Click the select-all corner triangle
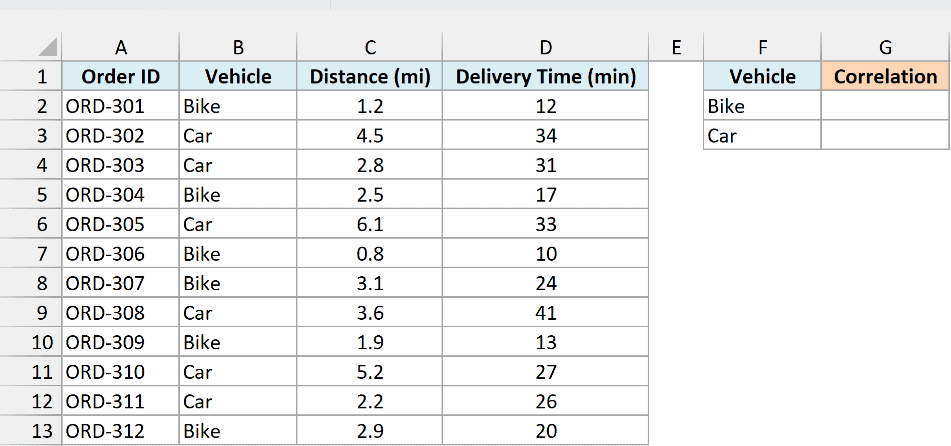Viewport: 951px width, 446px height. pyautogui.click(x=47, y=47)
